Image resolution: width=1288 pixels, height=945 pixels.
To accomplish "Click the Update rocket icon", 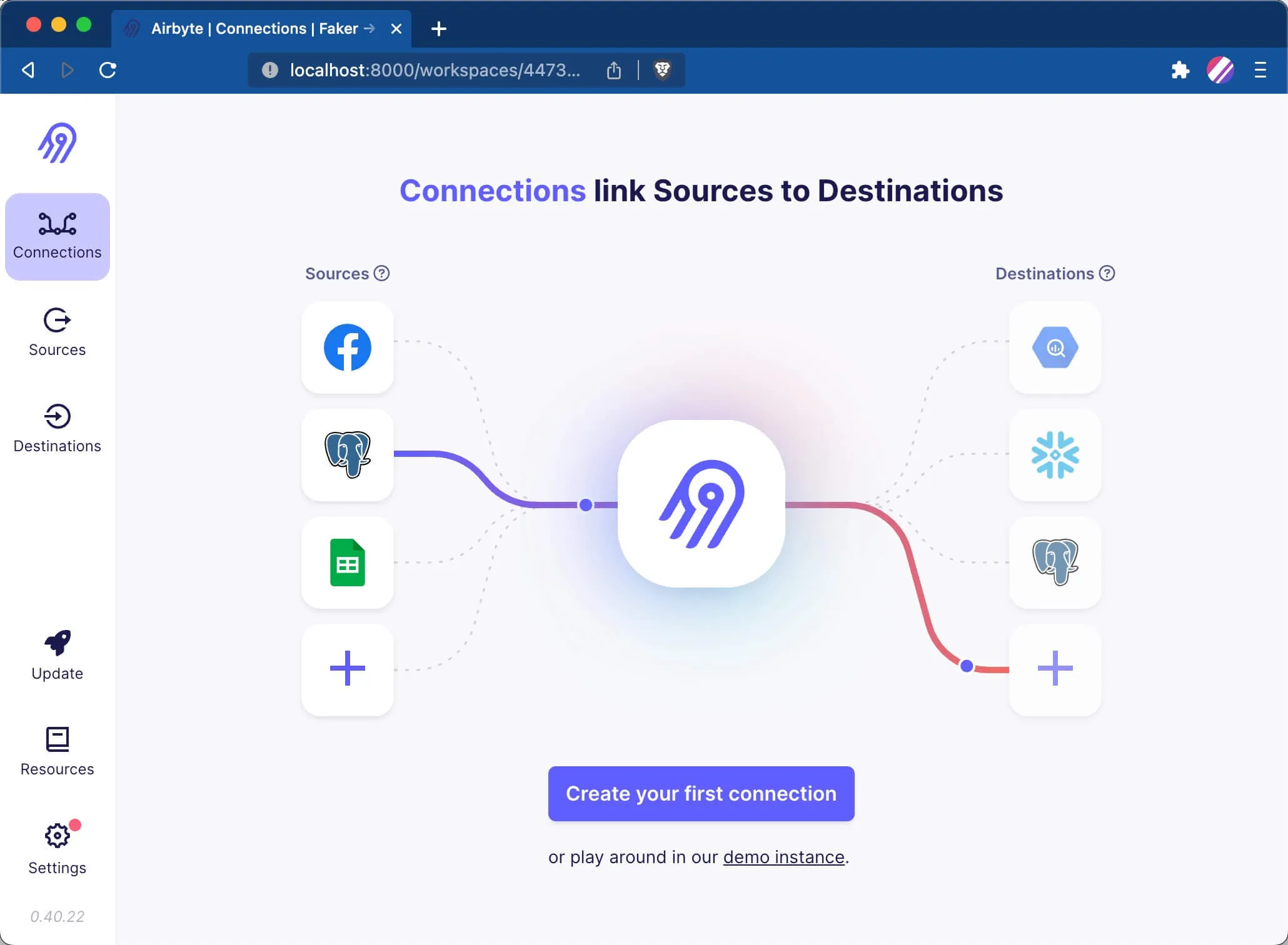I will point(57,643).
